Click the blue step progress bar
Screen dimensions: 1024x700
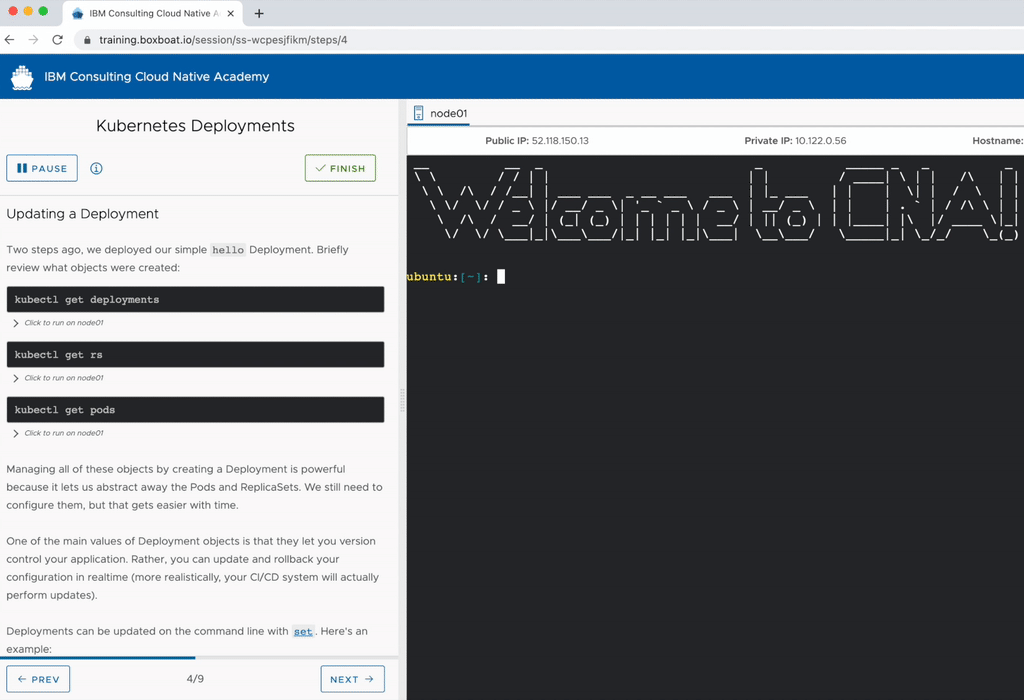tap(100, 658)
